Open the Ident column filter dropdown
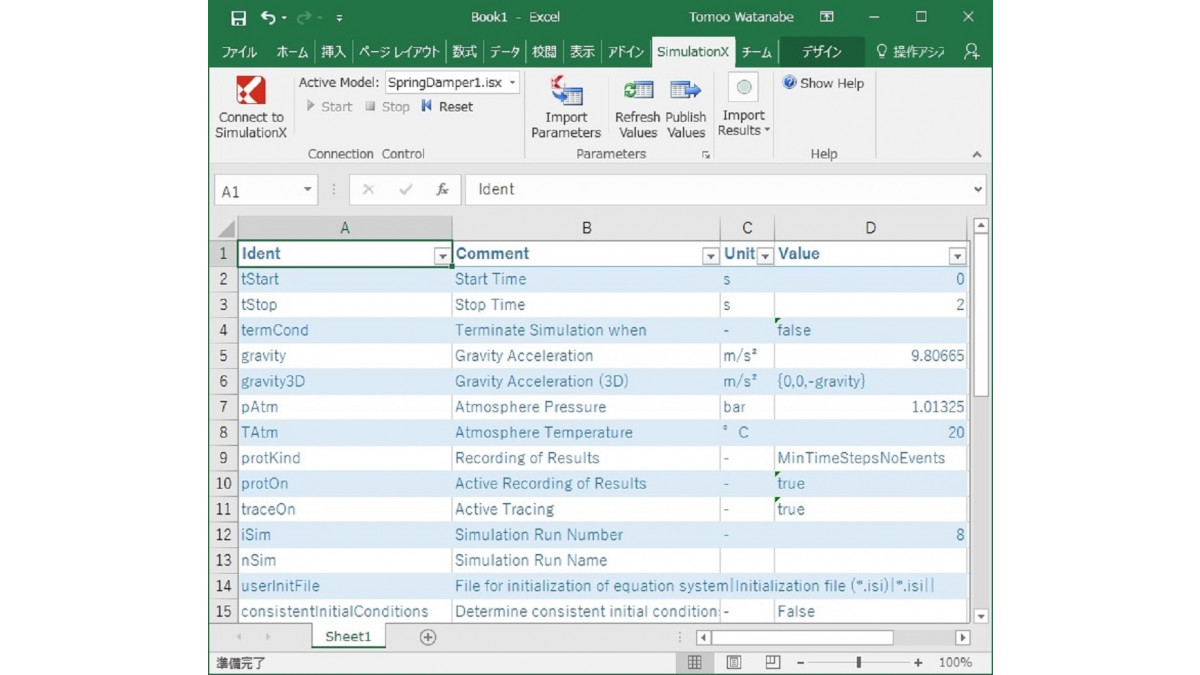Image resolution: width=1200 pixels, height=675 pixels. click(442, 257)
